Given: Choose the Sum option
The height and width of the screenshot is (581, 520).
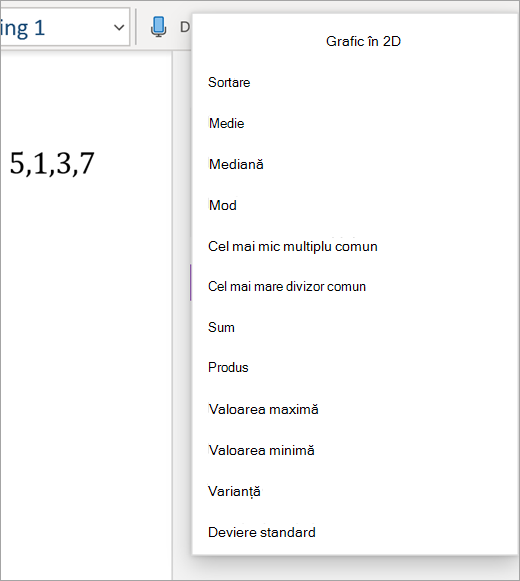Looking at the screenshot, I should pos(221,327).
